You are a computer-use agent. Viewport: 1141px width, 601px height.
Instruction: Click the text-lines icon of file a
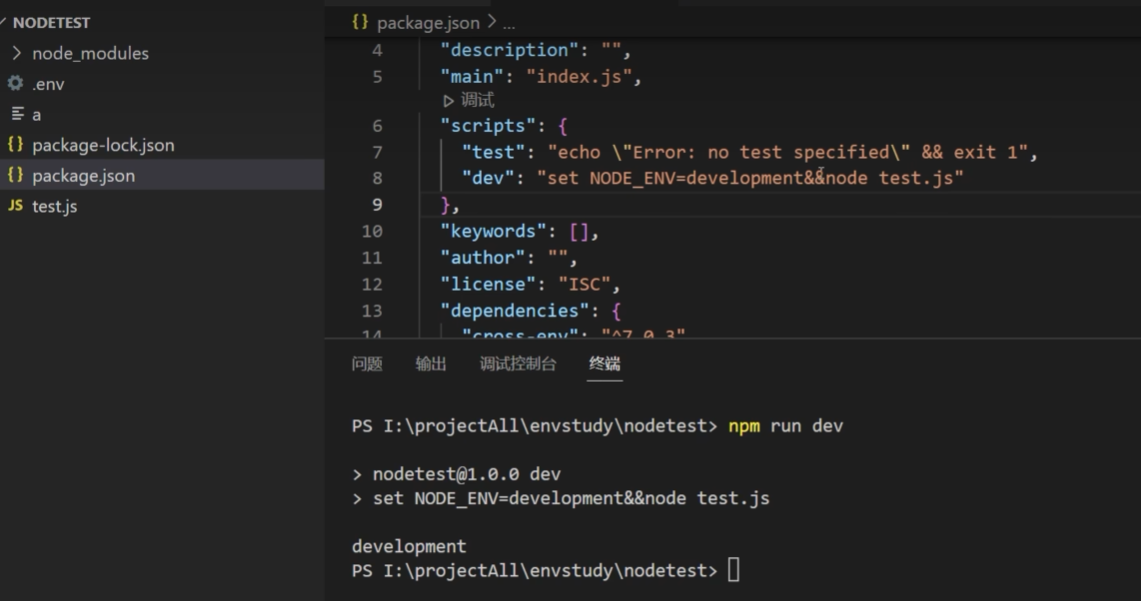(17, 114)
